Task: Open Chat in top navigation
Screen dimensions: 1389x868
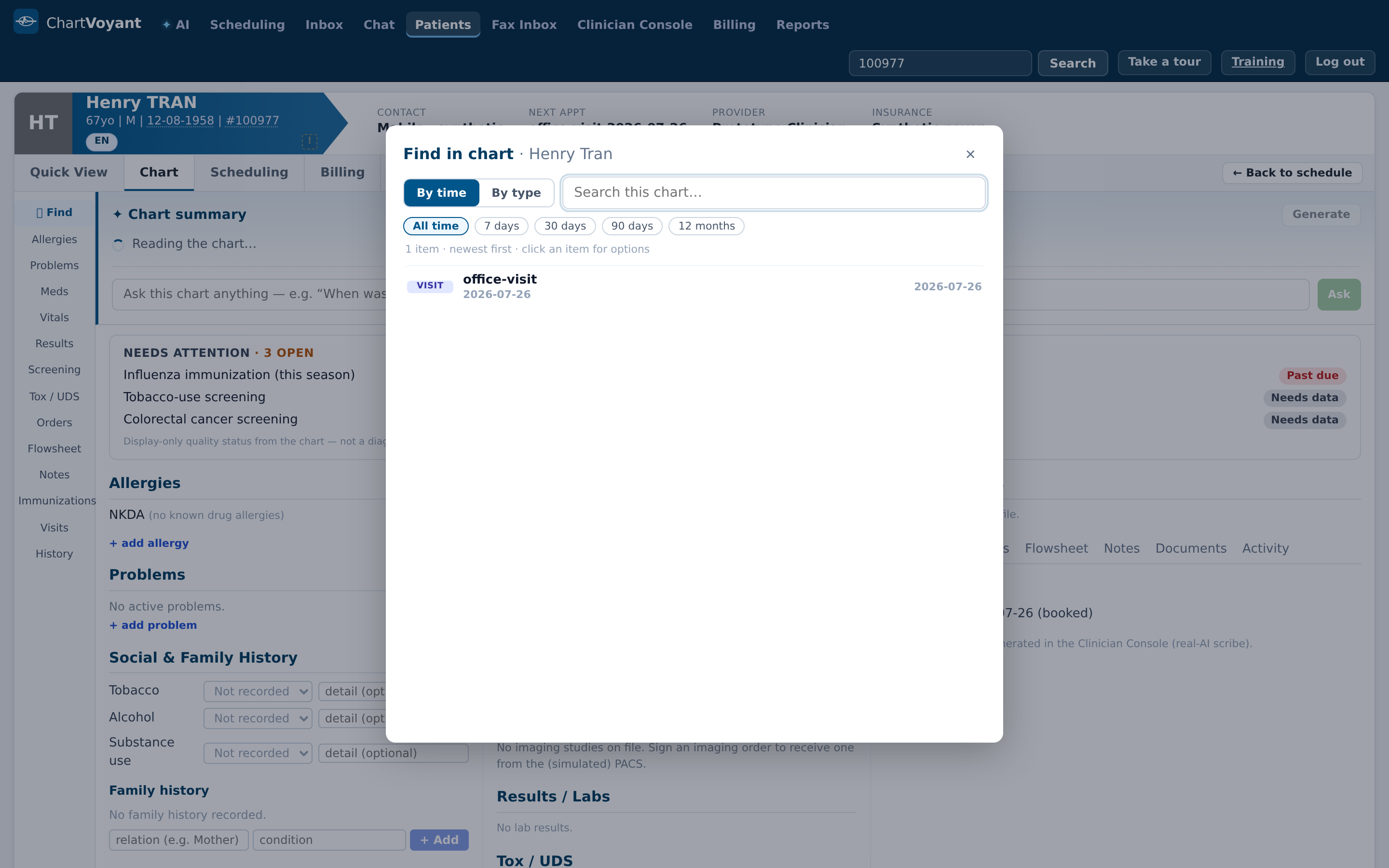Action: (x=379, y=25)
